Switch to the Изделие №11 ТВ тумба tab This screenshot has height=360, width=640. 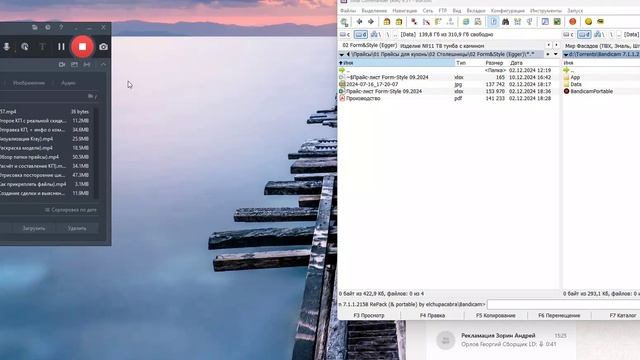pos(442,46)
